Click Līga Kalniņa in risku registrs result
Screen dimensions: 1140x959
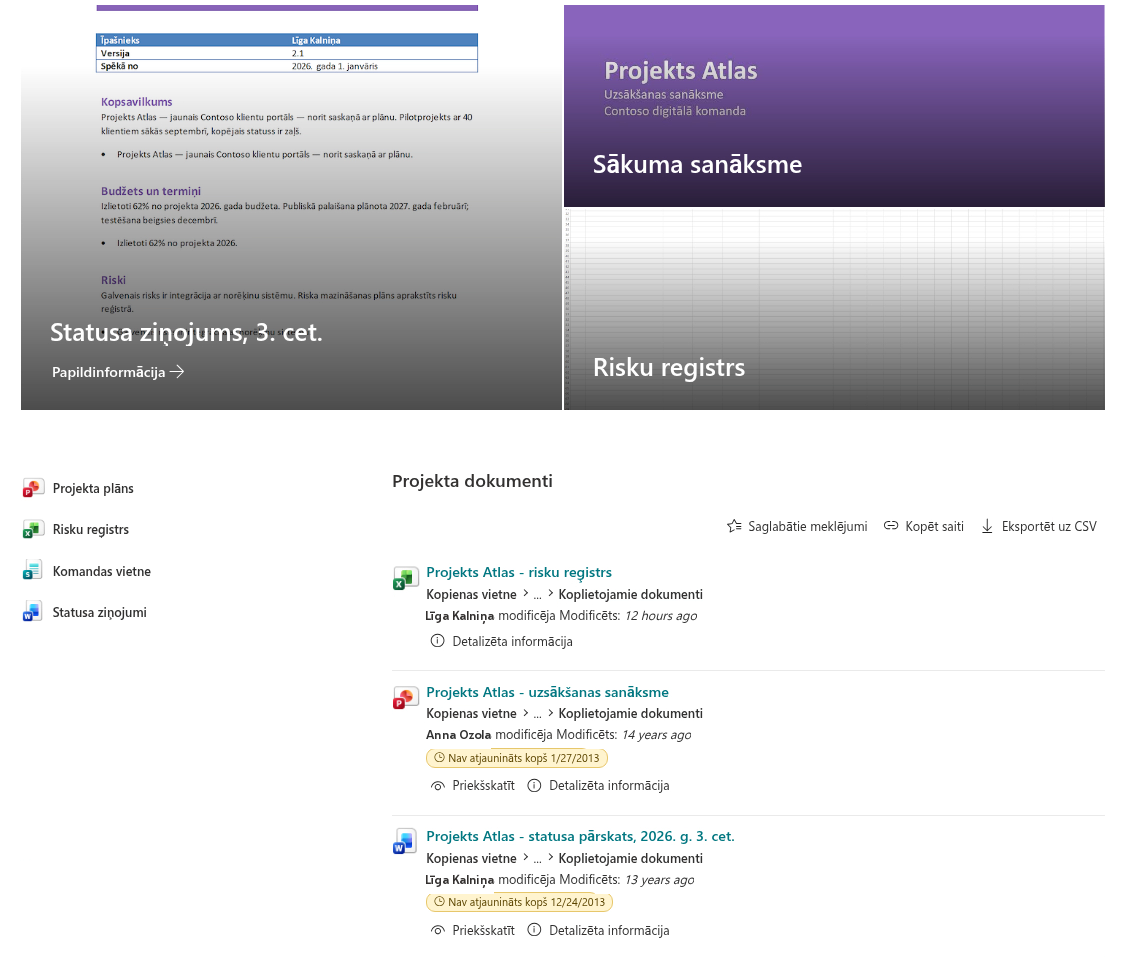point(459,616)
